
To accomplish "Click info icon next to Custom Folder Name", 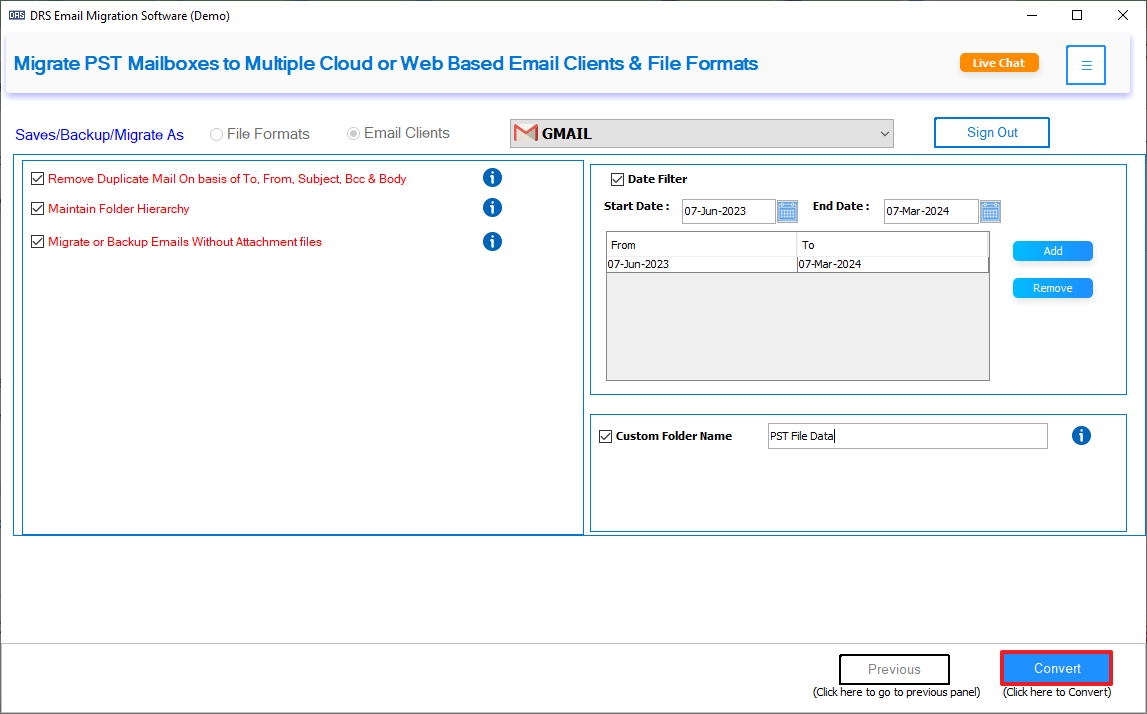I will pos(1081,436).
